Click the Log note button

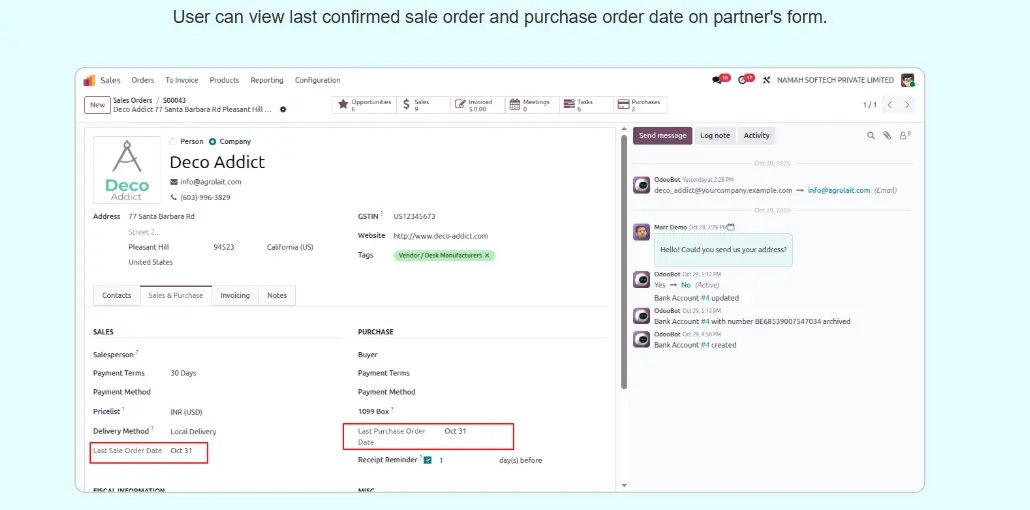click(x=714, y=135)
